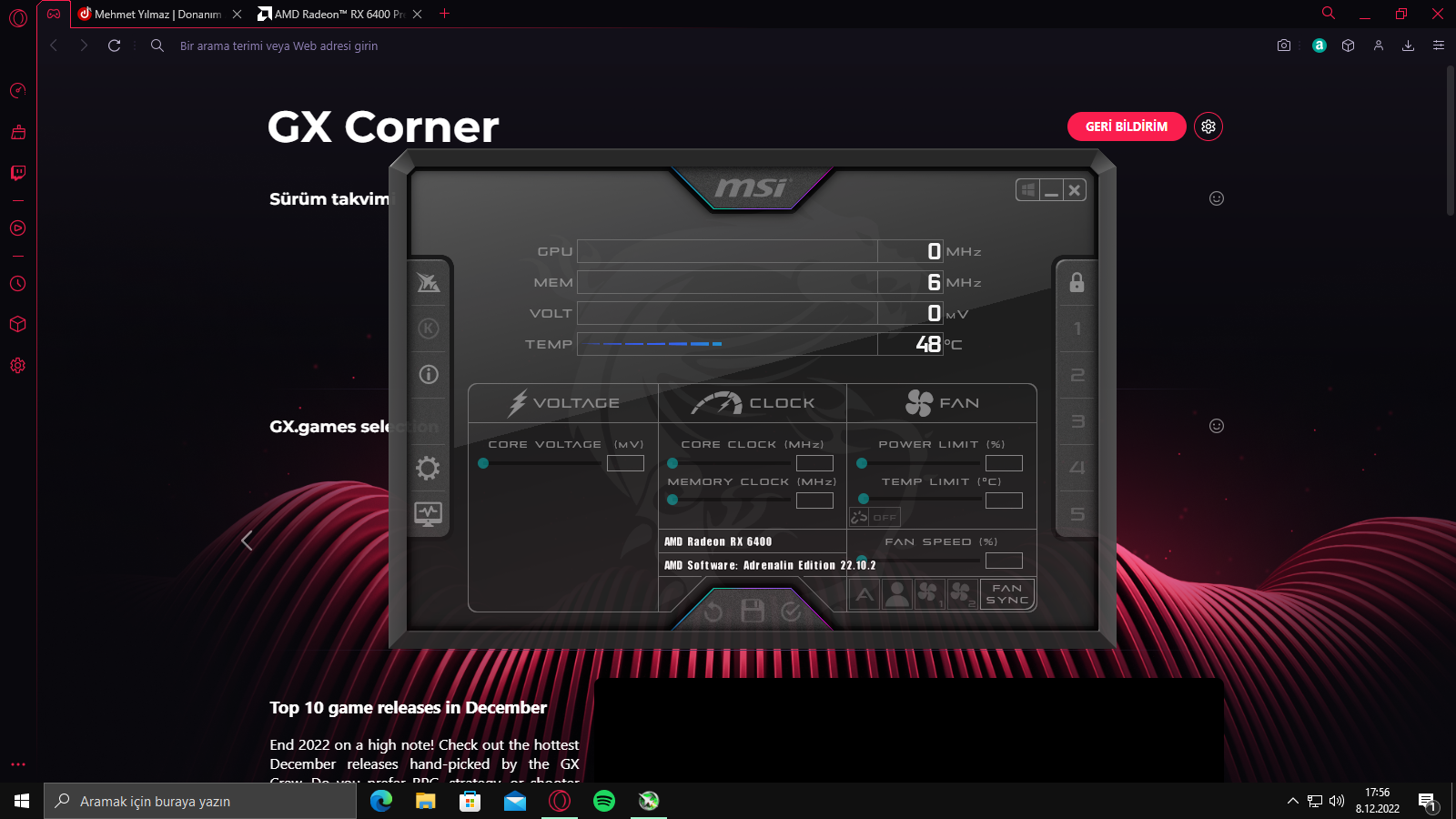Toggle Fan Sync in Afterburner
This screenshot has width=1456, height=819.
[1007, 594]
